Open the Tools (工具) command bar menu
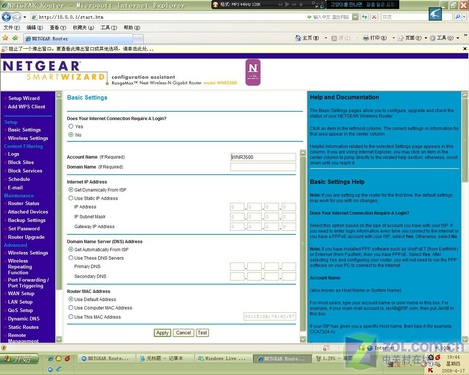Viewport: 469px width, 375px height. tap(445, 38)
